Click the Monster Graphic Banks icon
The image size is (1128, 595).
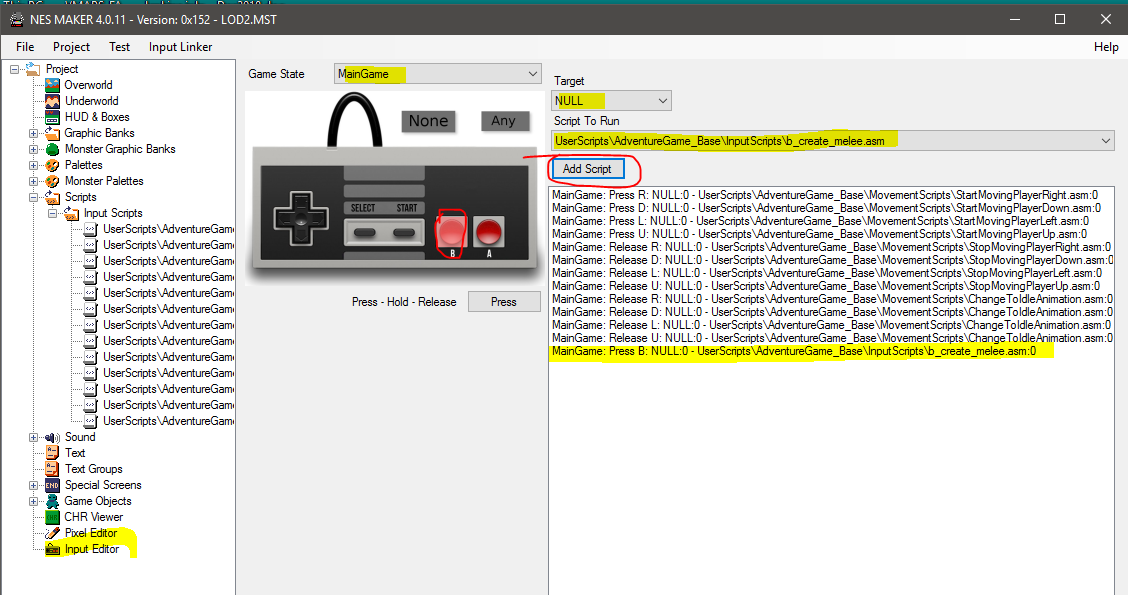pos(53,149)
